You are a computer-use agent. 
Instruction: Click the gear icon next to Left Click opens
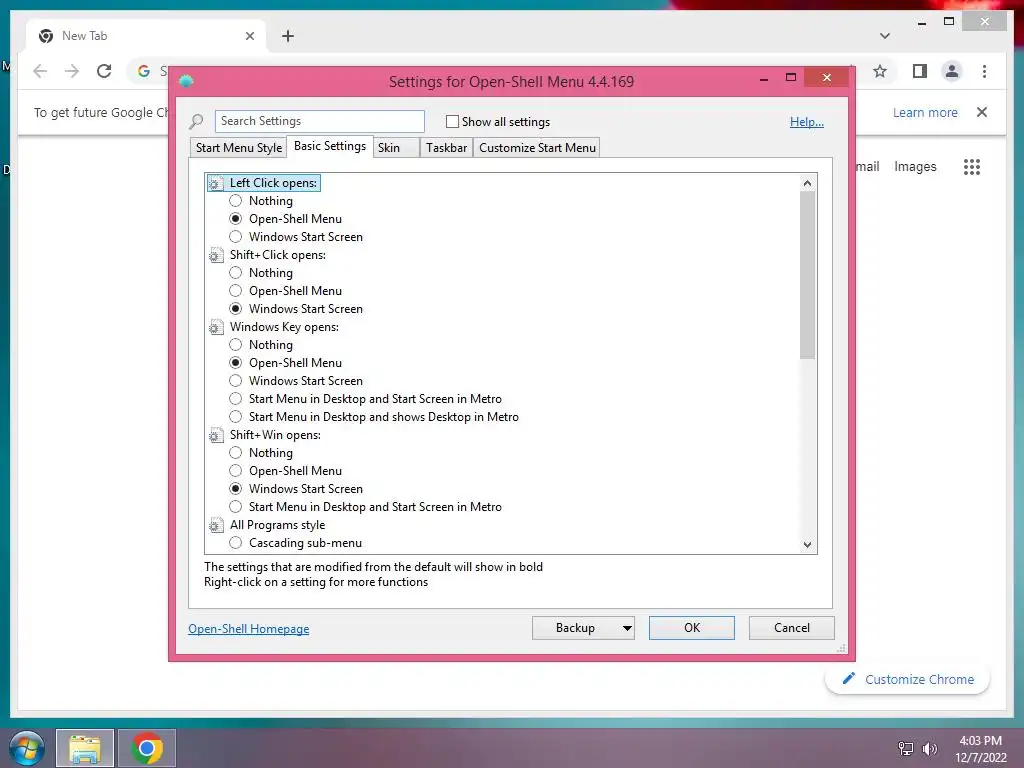216,184
